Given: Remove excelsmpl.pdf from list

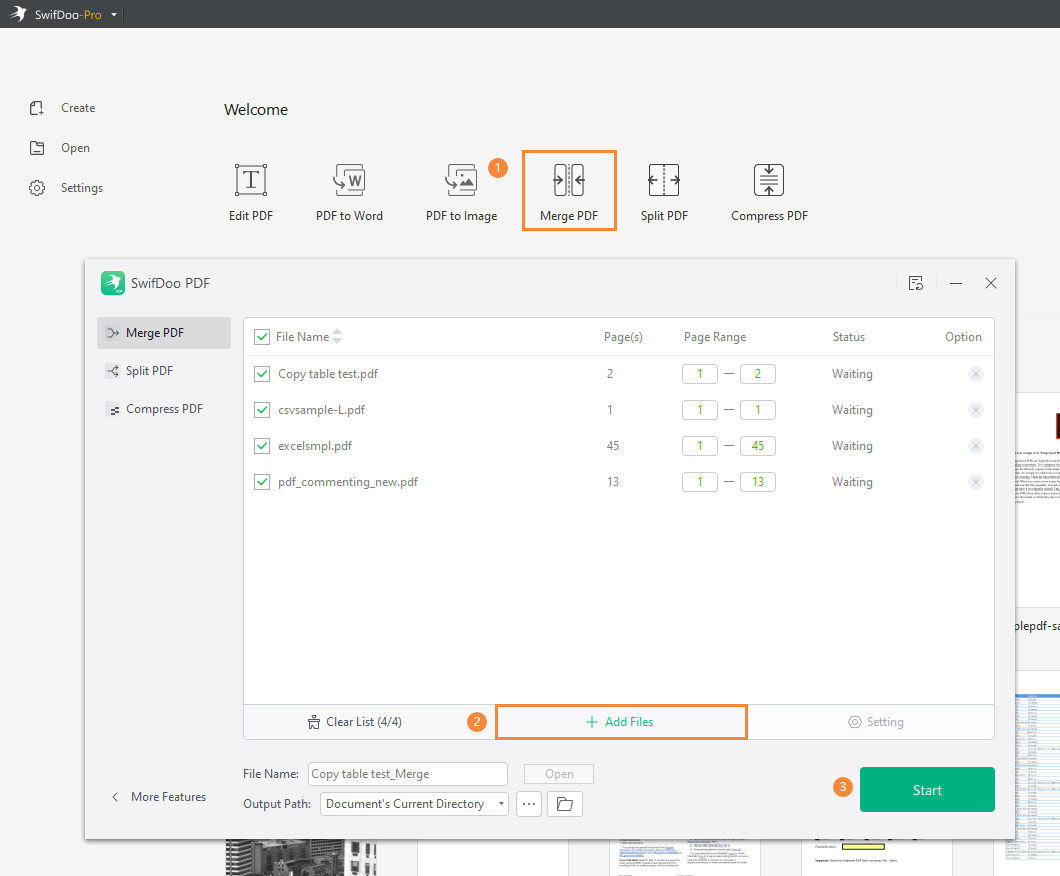Looking at the screenshot, I should point(975,445).
